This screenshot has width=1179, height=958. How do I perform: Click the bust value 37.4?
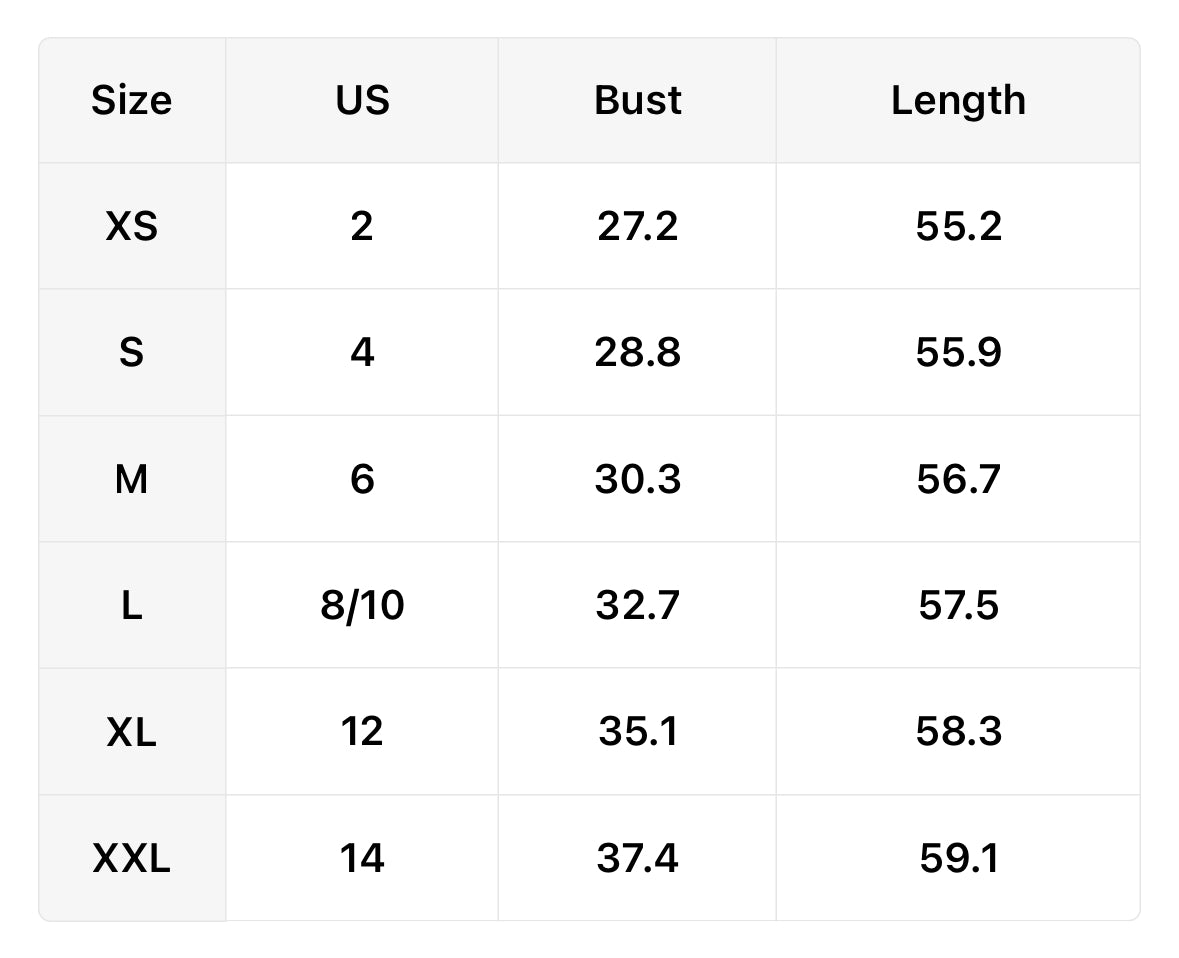637,857
